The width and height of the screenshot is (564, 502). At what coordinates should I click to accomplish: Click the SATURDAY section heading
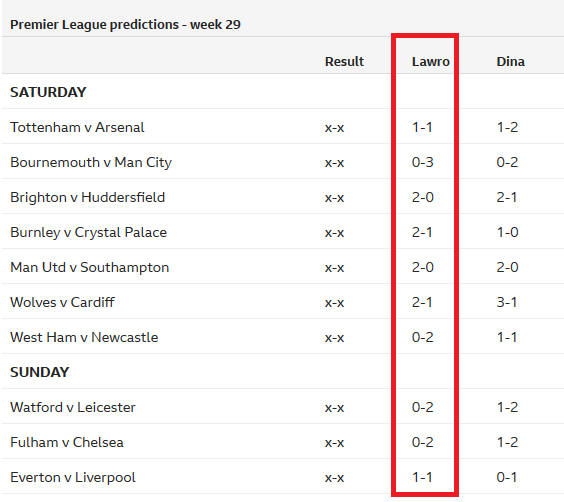(48, 92)
